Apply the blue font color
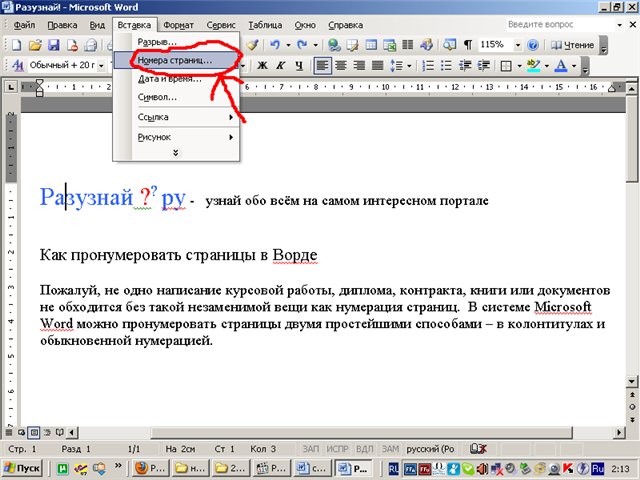 coord(562,65)
